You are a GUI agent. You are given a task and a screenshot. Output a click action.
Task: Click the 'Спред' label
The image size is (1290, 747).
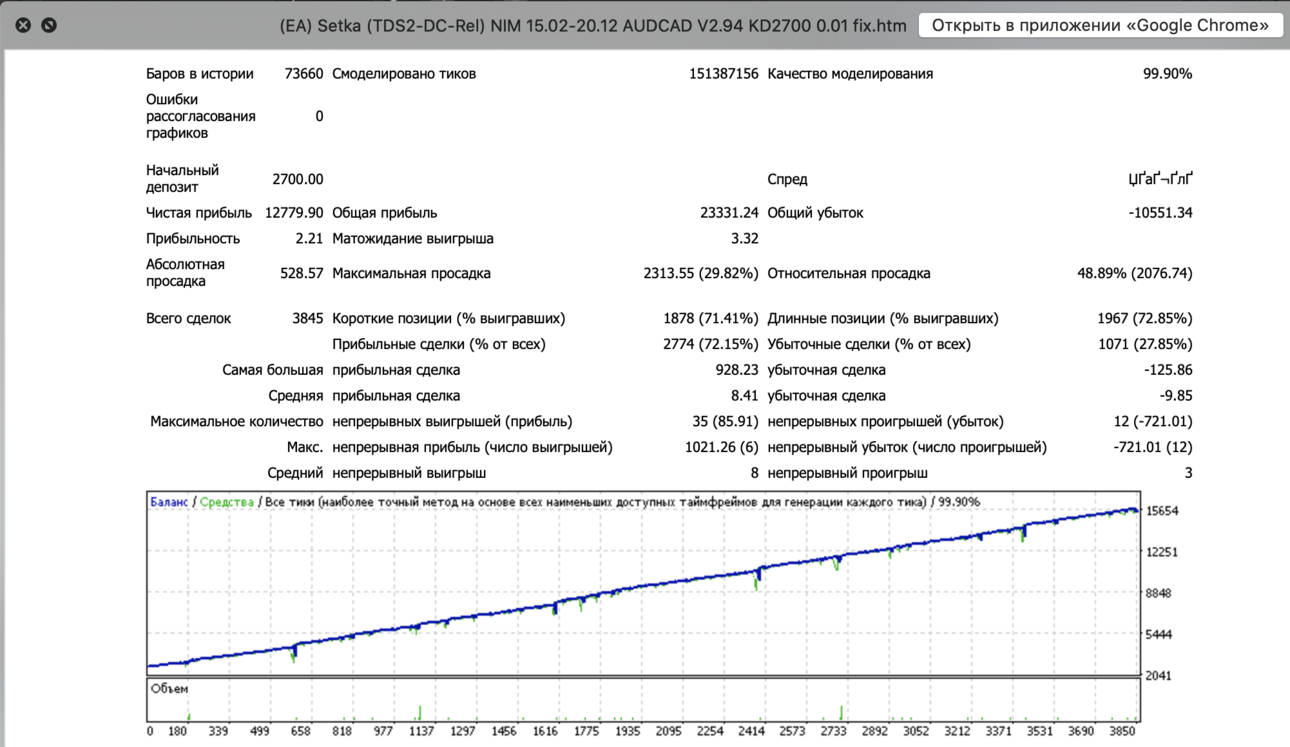click(x=787, y=179)
